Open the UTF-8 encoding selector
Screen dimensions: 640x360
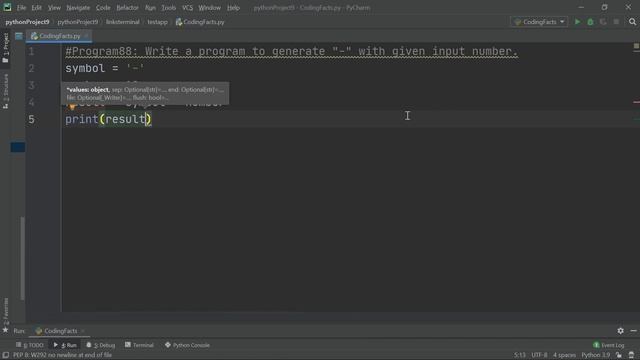(x=539, y=355)
